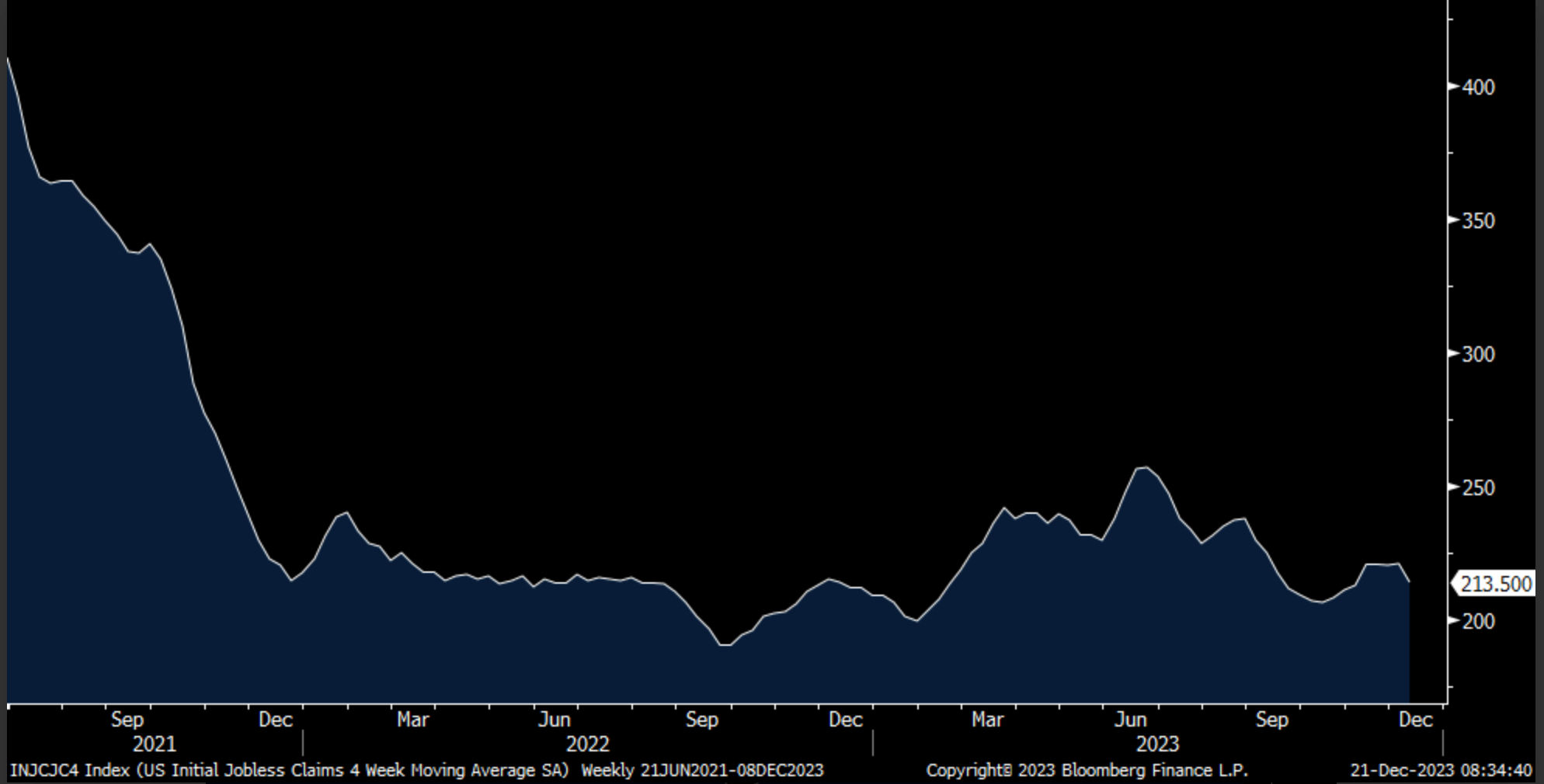Select the 200 y-axis label
Screen dimensions: 1544x784
[1478, 622]
